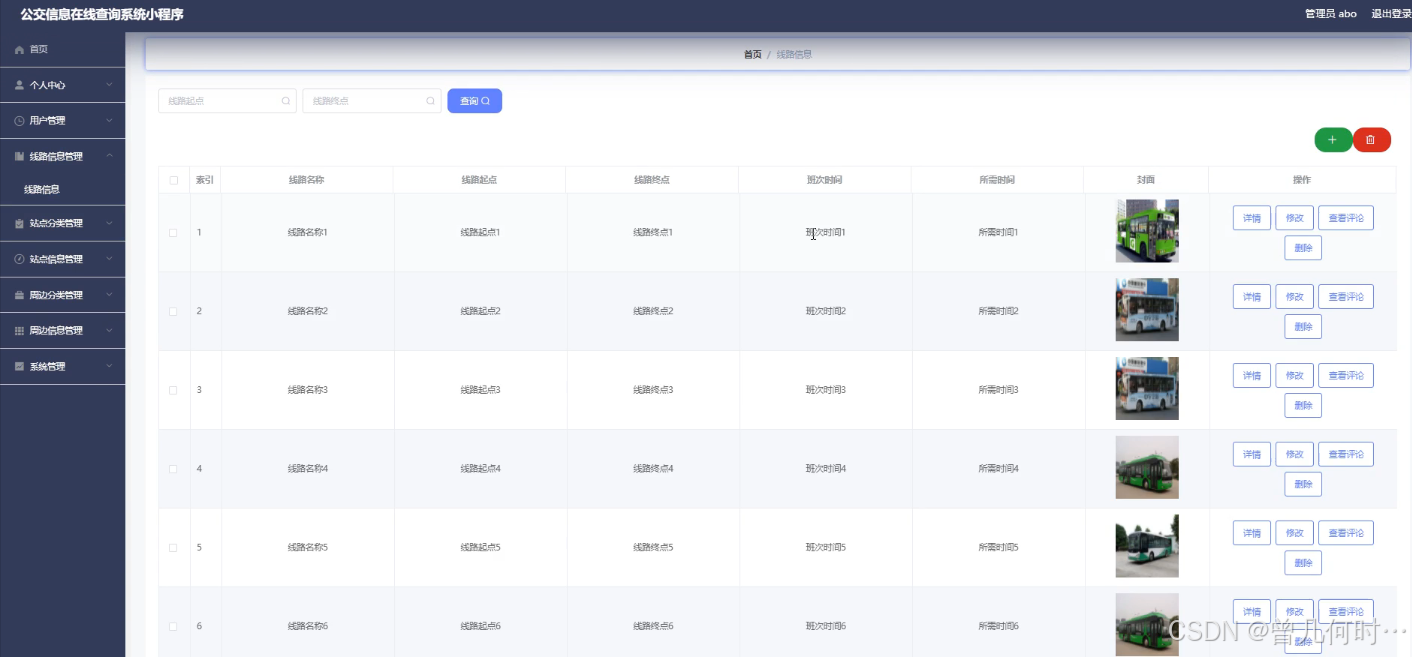Viewport: 1412px width, 657px height.
Task: Click magnifier icon in 线路终点 search field
Action: pyautogui.click(x=430, y=101)
